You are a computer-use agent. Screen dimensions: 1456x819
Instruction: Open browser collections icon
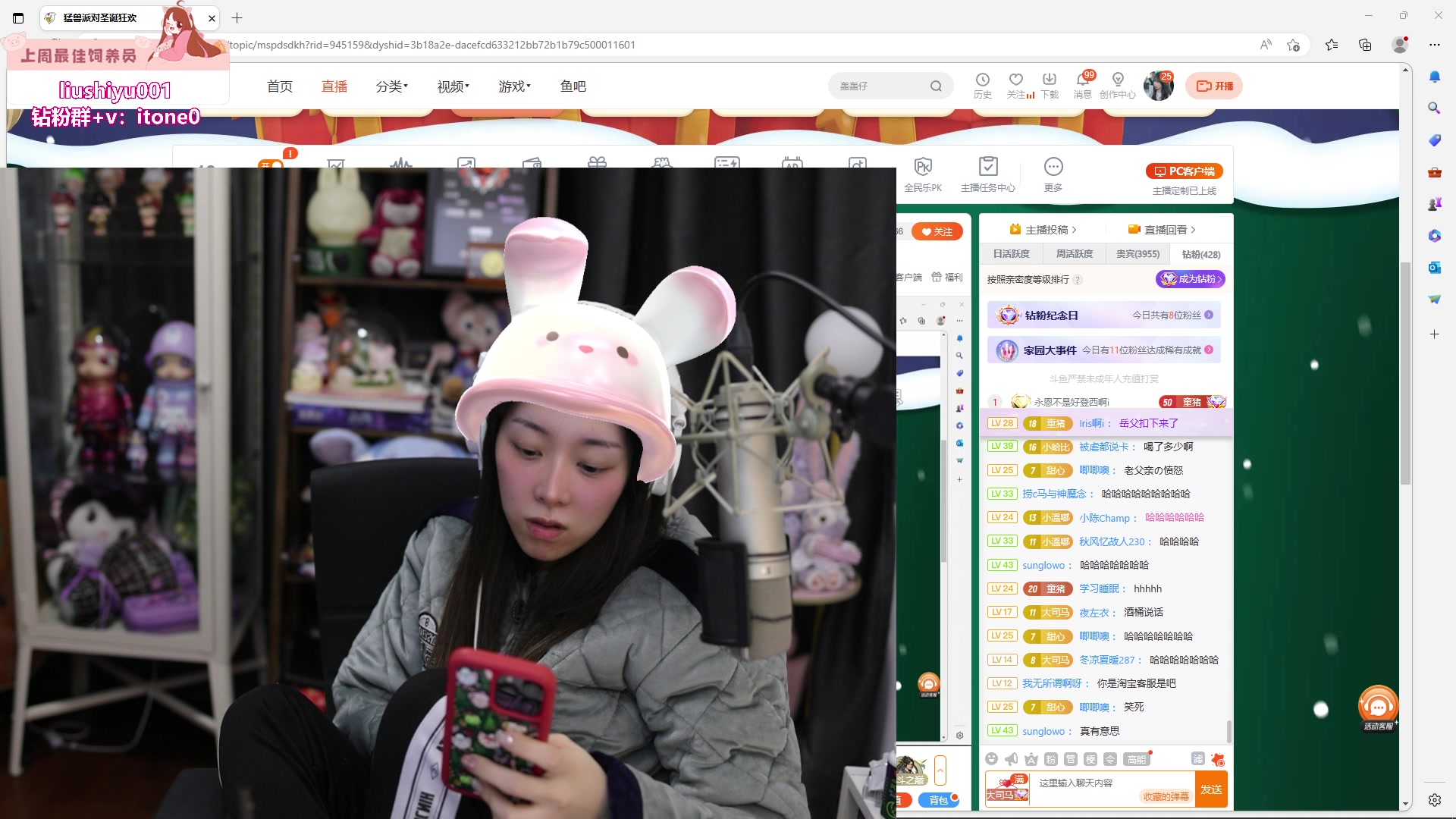click(1365, 45)
